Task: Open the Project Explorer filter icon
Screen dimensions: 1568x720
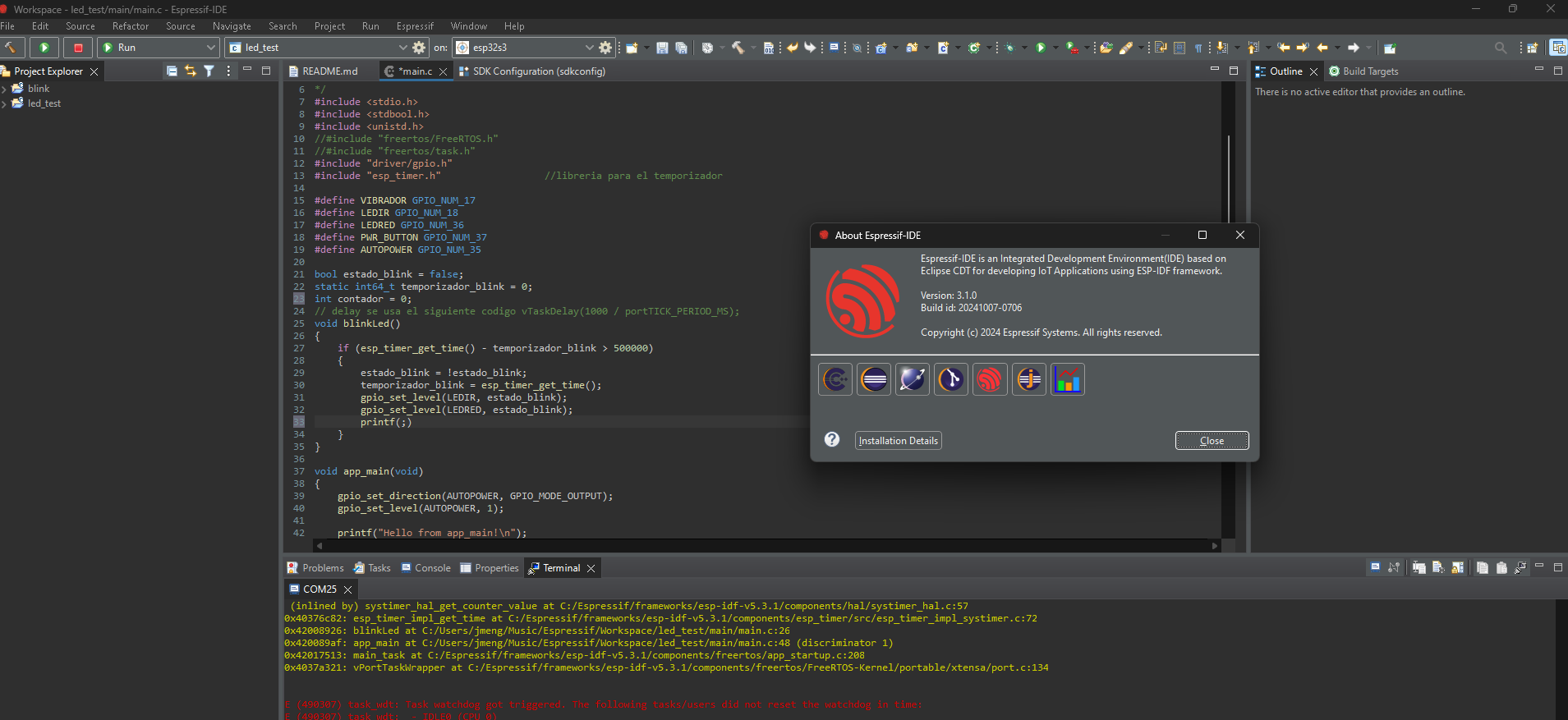Action: point(209,71)
